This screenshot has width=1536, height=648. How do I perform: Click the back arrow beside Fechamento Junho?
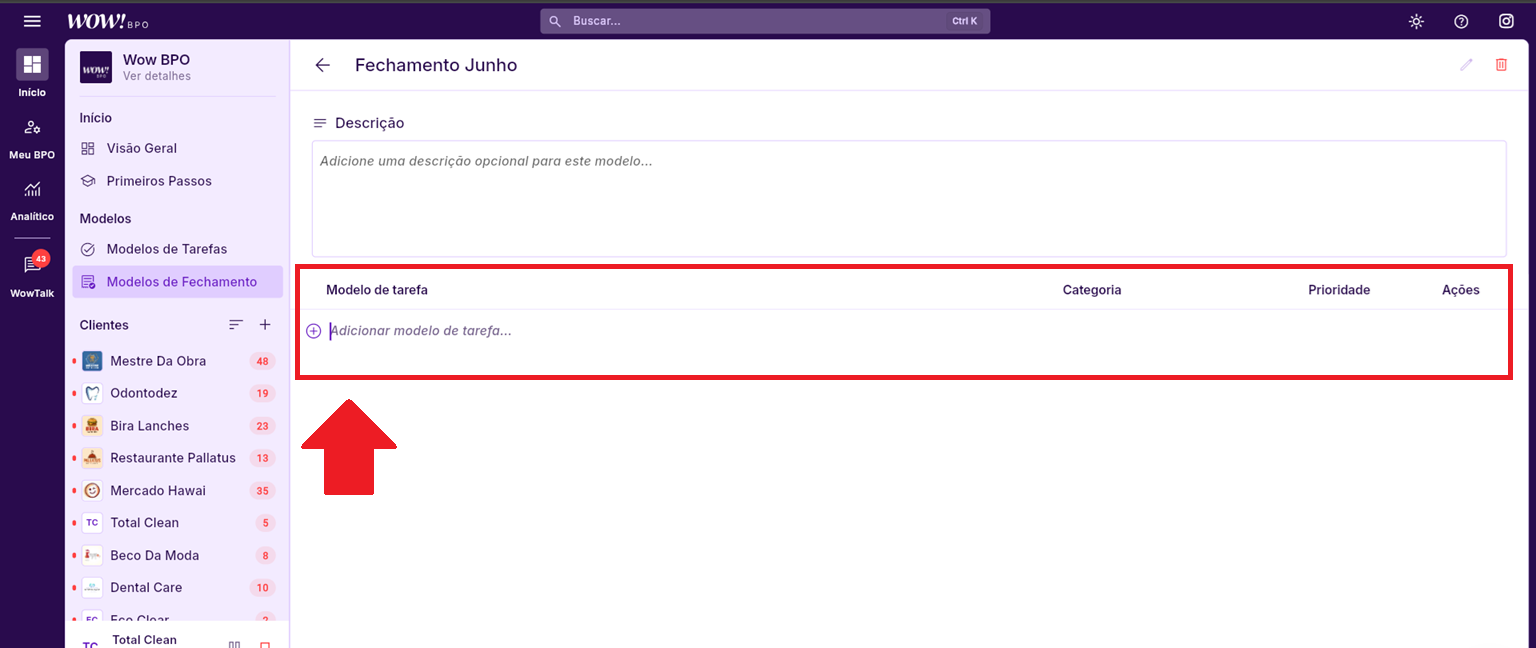pyautogui.click(x=322, y=65)
